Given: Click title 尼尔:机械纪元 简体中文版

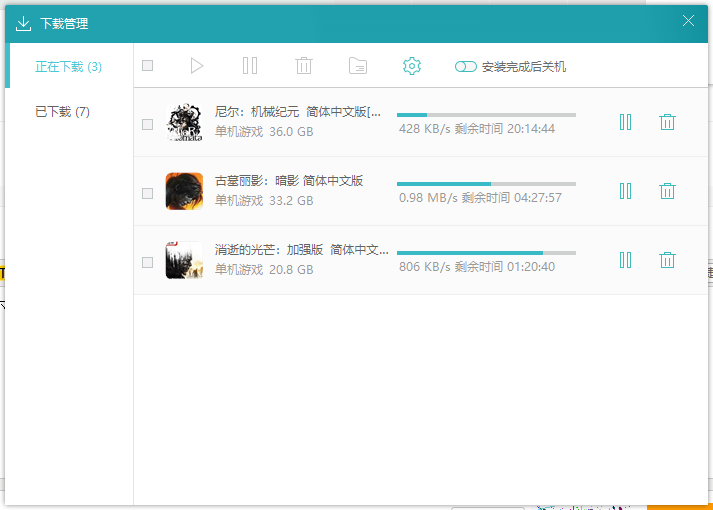Looking at the screenshot, I should [x=298, y=112].
